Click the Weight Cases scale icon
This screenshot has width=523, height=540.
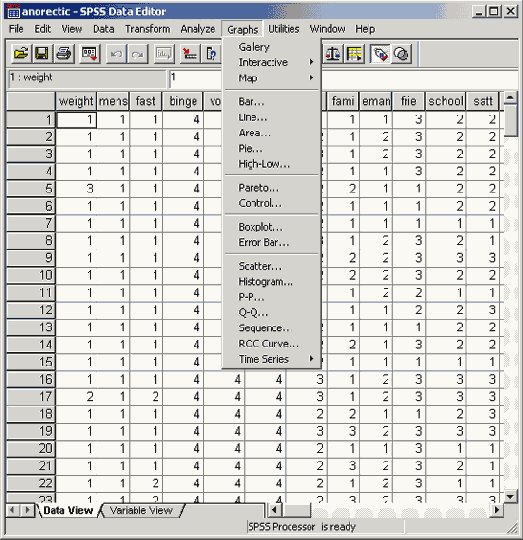(x=333, y=54)
